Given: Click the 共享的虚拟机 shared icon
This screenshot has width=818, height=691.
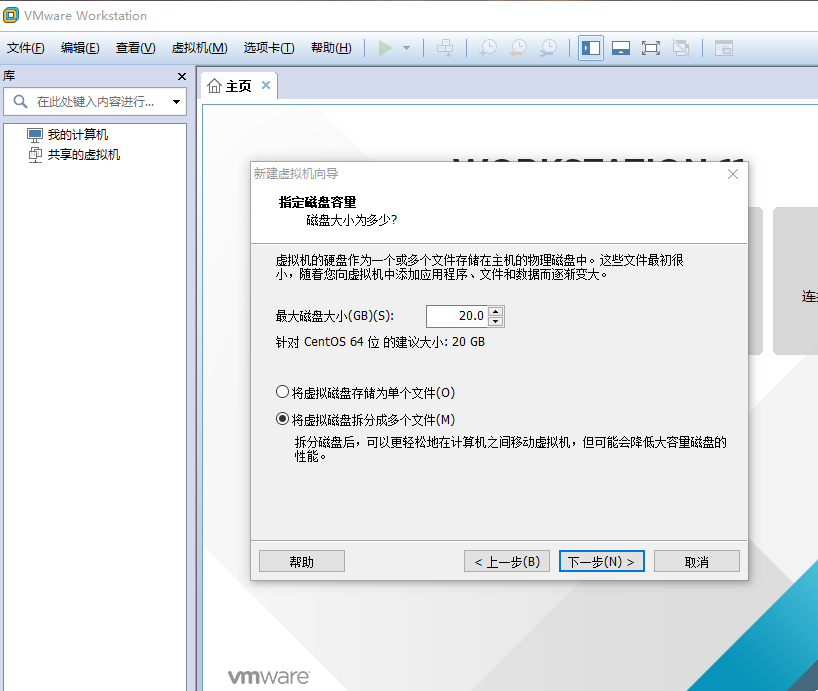Looking at the screenshot, I should [x=35, y=155].
